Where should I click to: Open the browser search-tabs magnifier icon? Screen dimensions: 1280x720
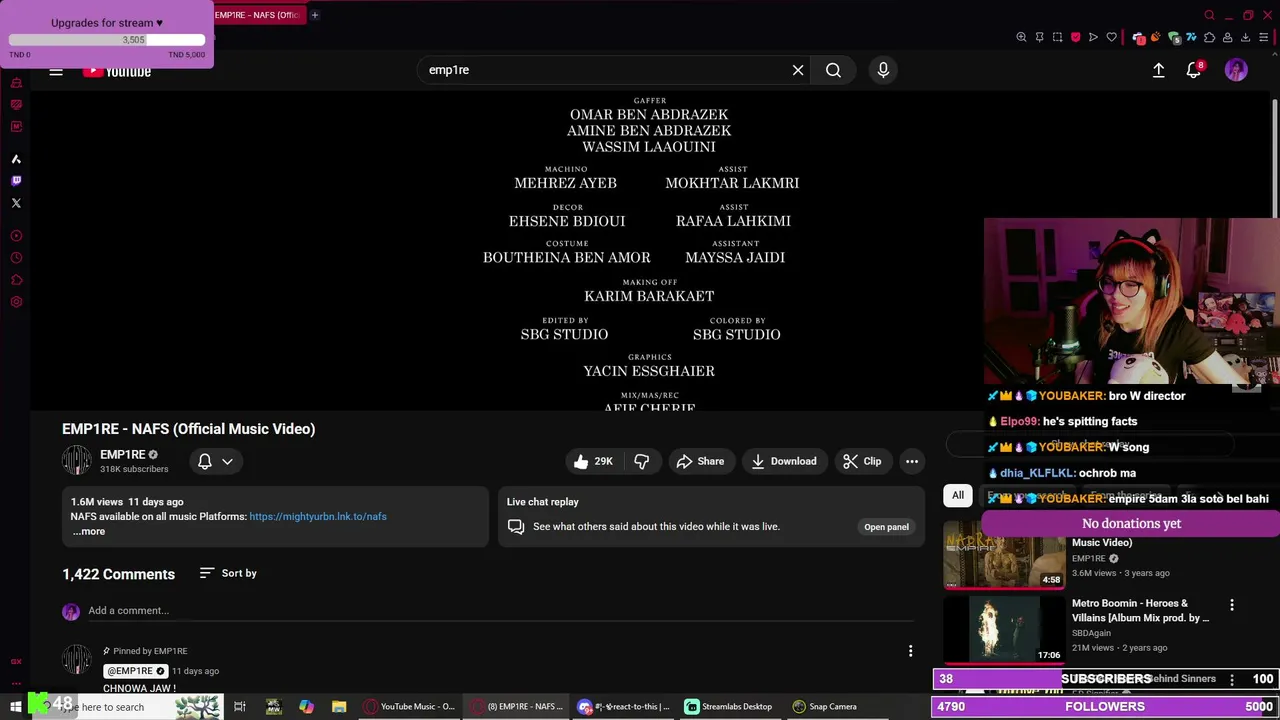click(1209, 15)
